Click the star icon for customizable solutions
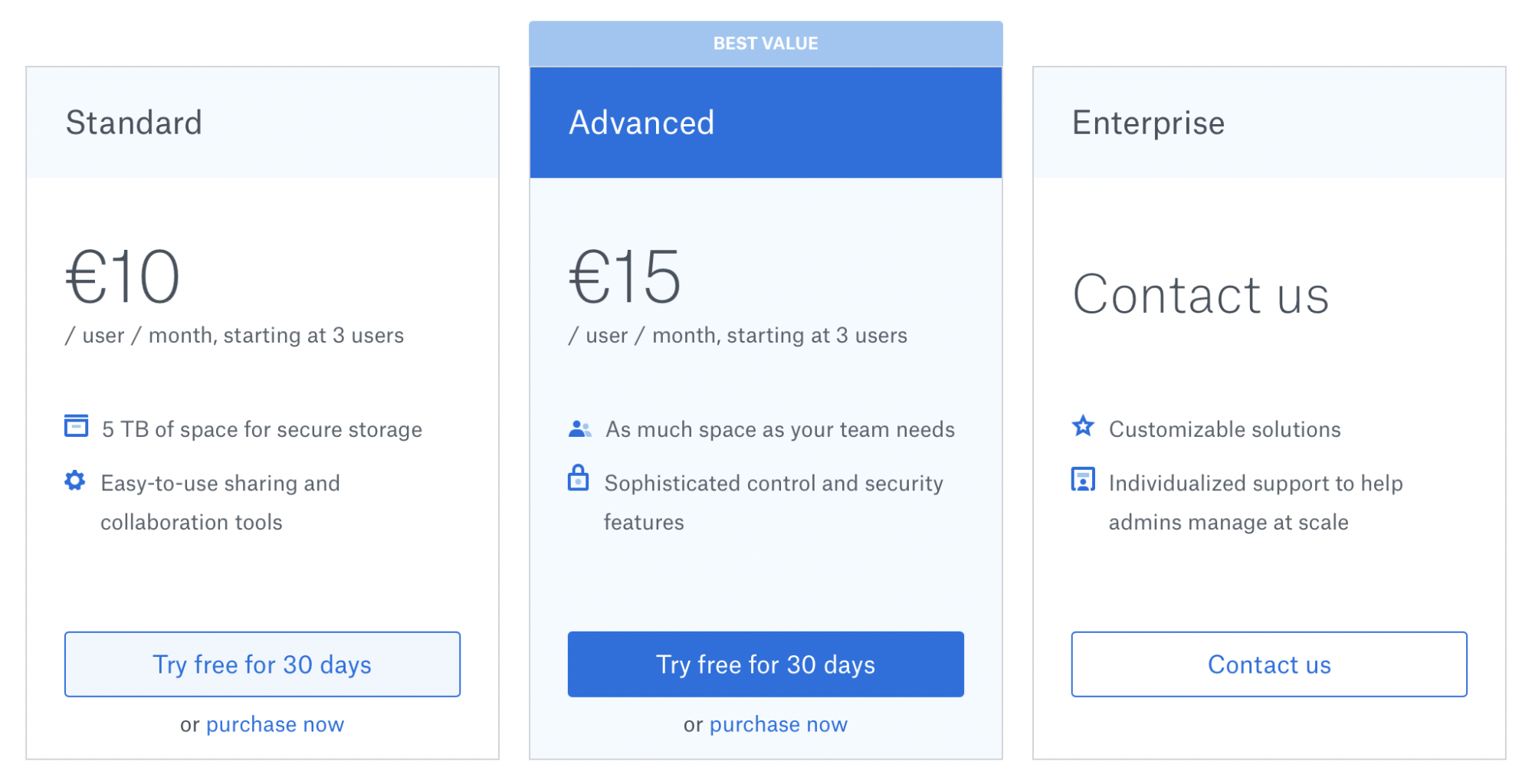The height and width of the screenshot is (784, 1532). pos(1083,426)
